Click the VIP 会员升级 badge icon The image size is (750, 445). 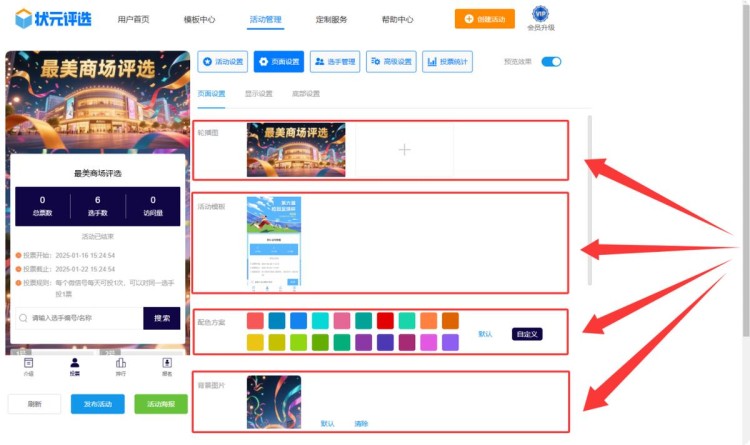click(x=540, y=14)
